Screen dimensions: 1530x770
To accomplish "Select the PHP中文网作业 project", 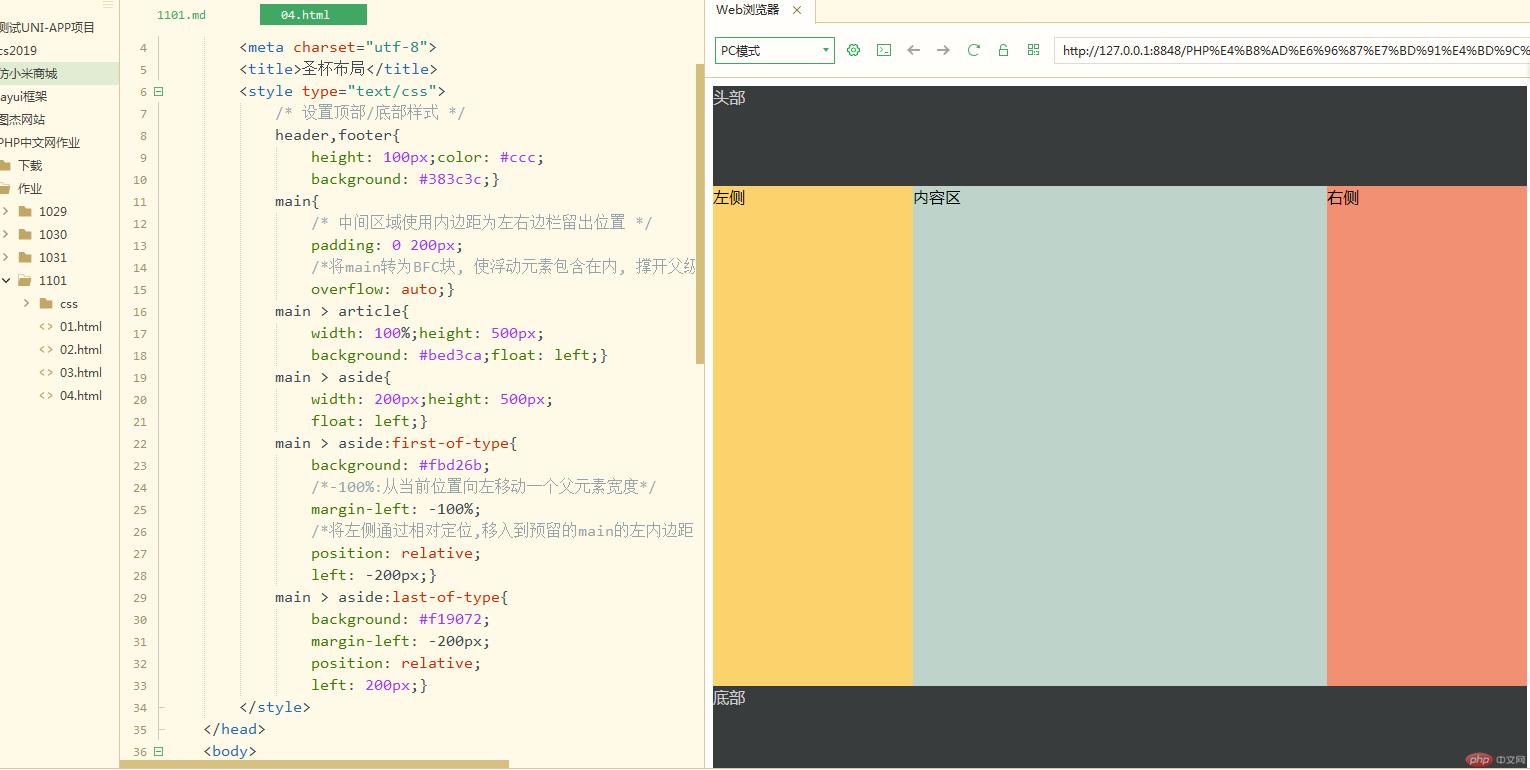I will click(40, 143).
